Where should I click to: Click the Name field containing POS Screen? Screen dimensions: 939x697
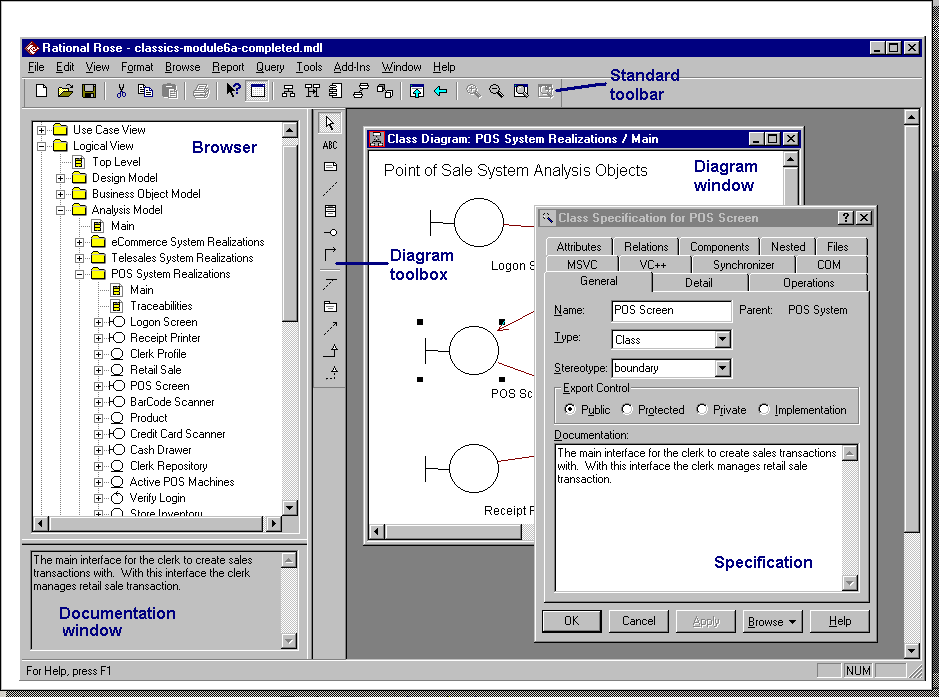point(671,310)
